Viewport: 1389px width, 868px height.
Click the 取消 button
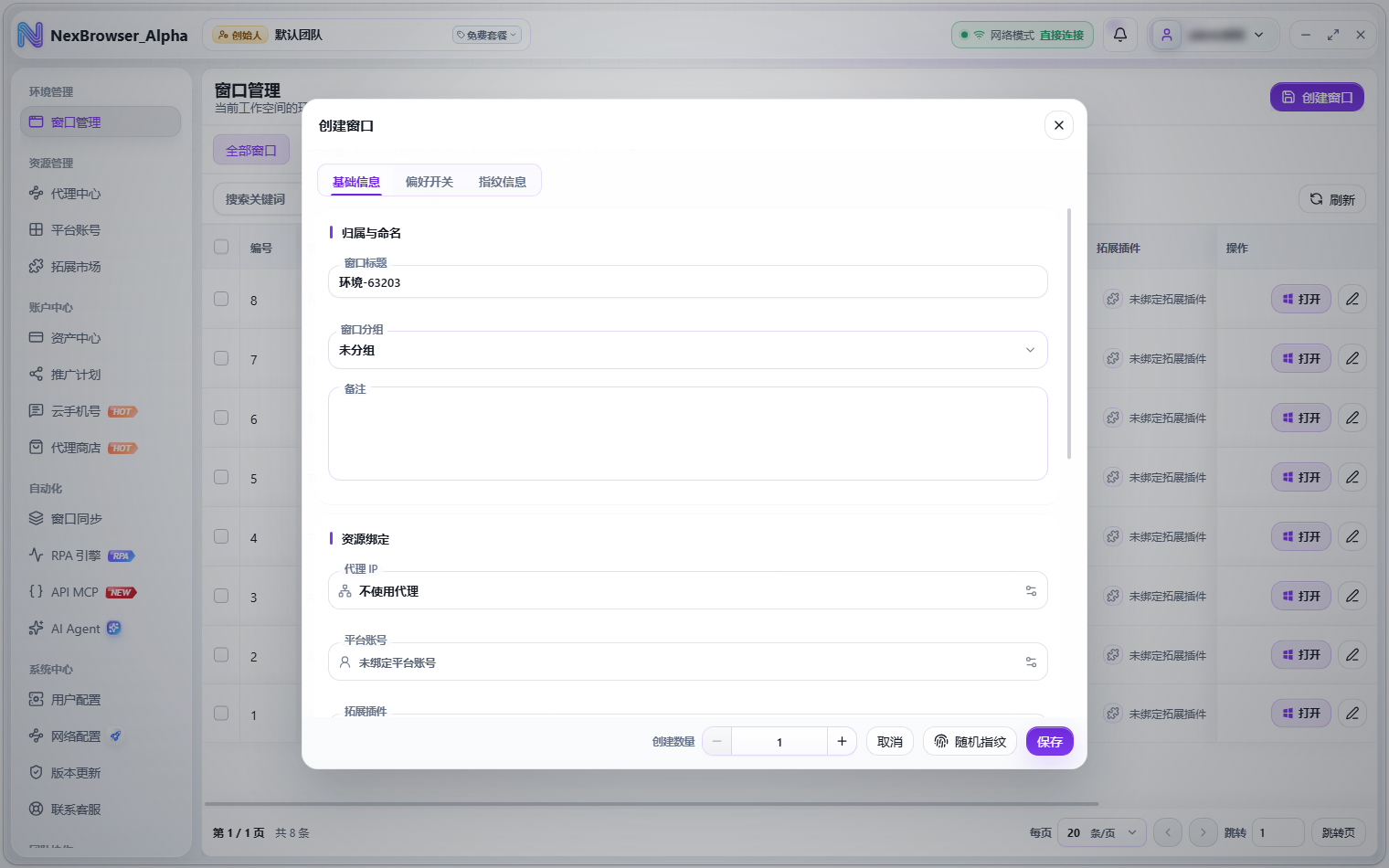890,742
